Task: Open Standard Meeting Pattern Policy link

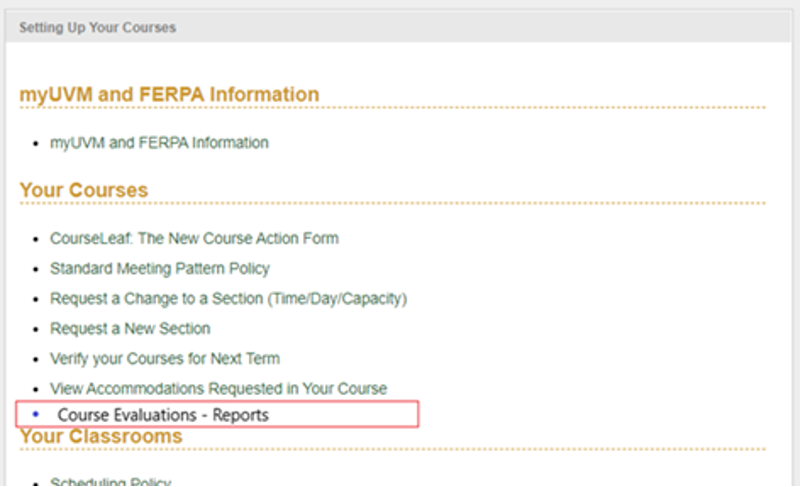Action: click(x=160, y=269)
